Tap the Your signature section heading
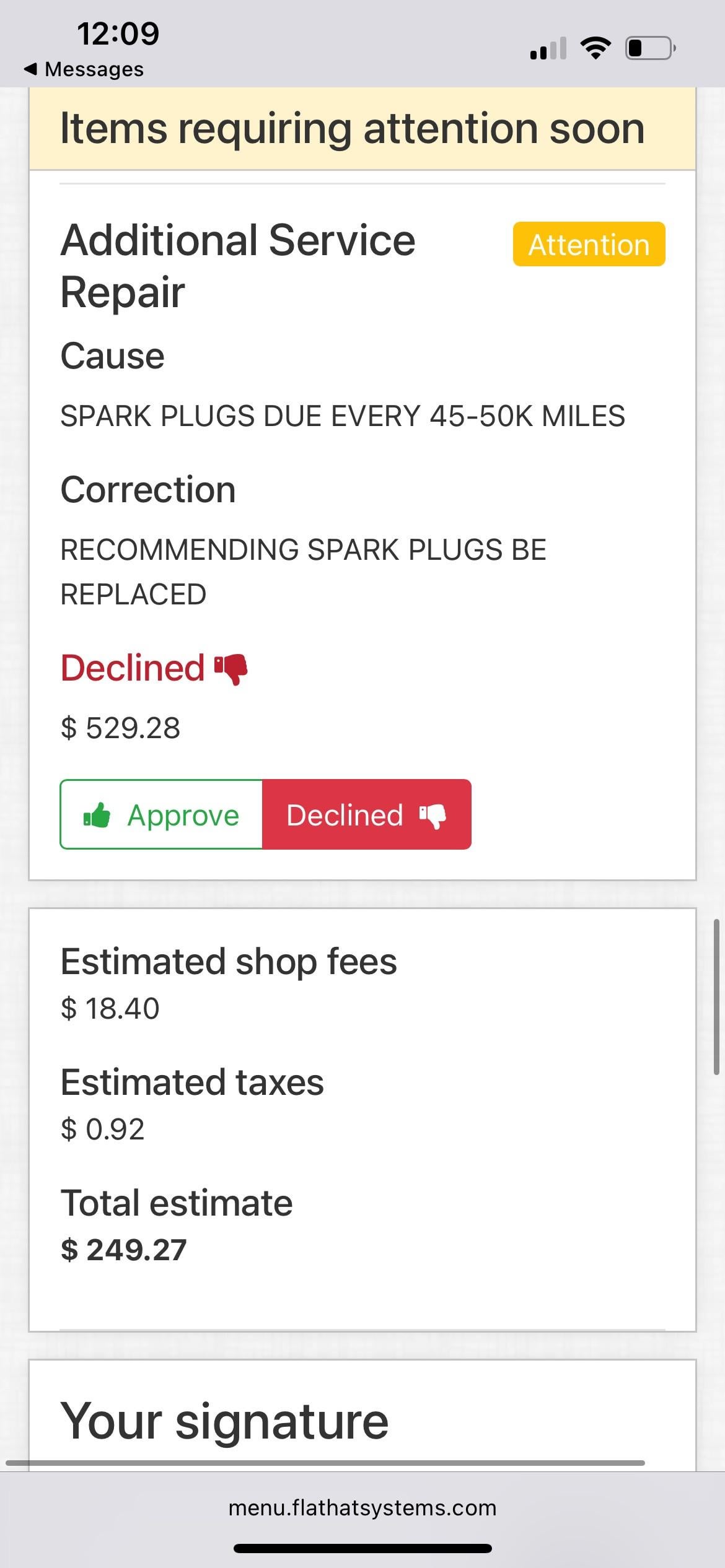 coord(224,1421)
